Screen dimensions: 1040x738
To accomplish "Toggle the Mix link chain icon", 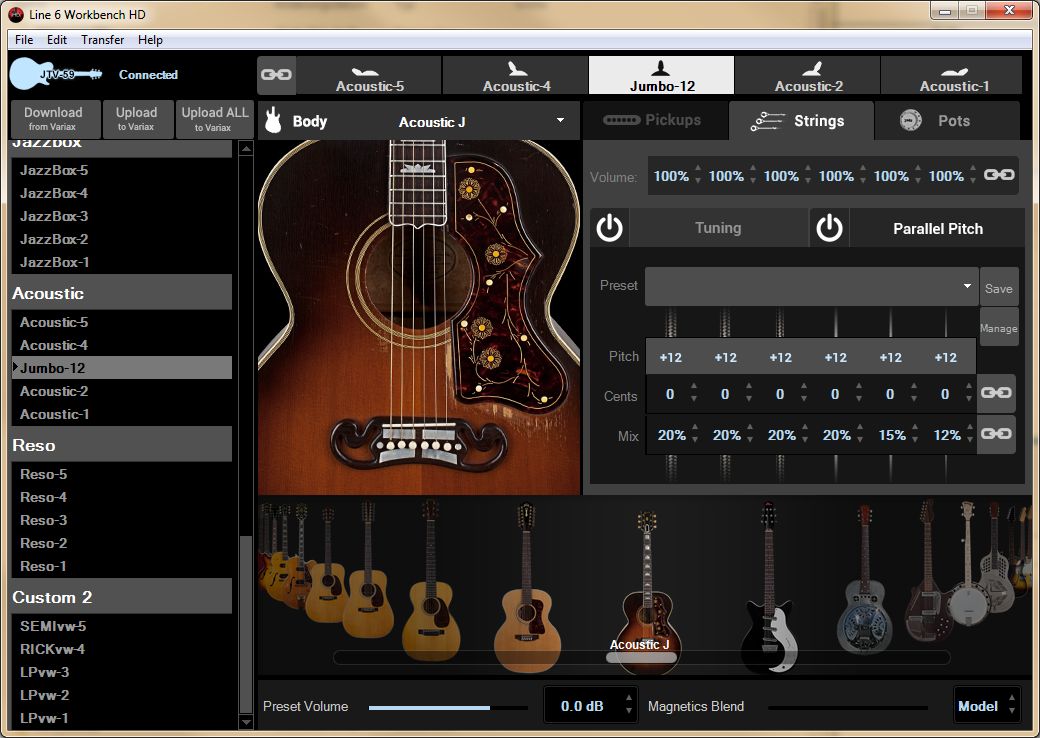I will tap(996, 434).
